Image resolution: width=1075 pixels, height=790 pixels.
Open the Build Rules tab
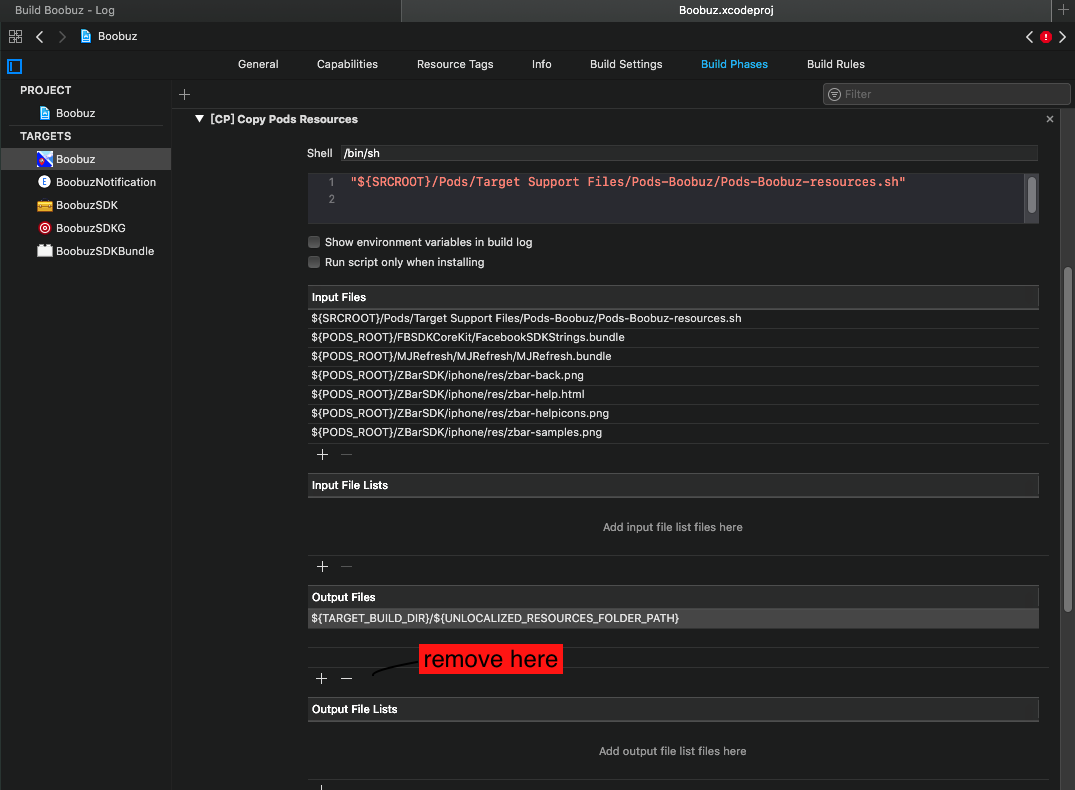point(836,64)
